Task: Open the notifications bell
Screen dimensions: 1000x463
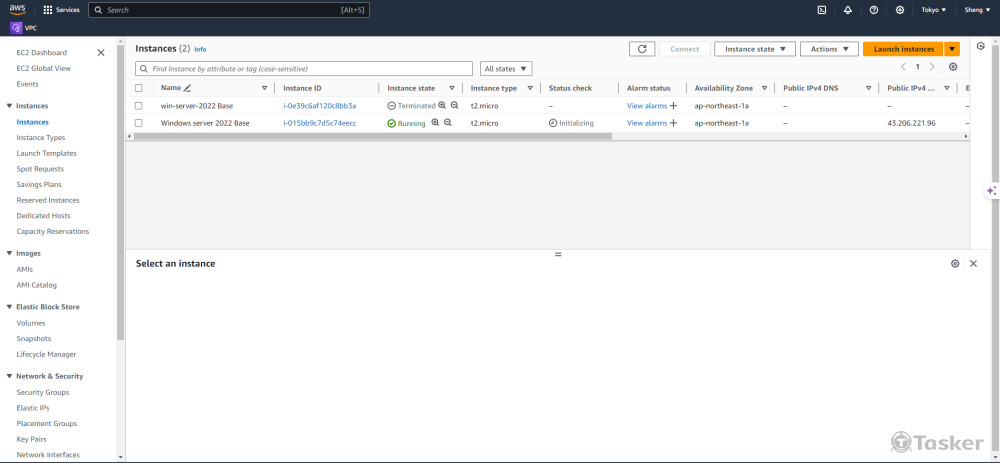Action: point(848,10)
